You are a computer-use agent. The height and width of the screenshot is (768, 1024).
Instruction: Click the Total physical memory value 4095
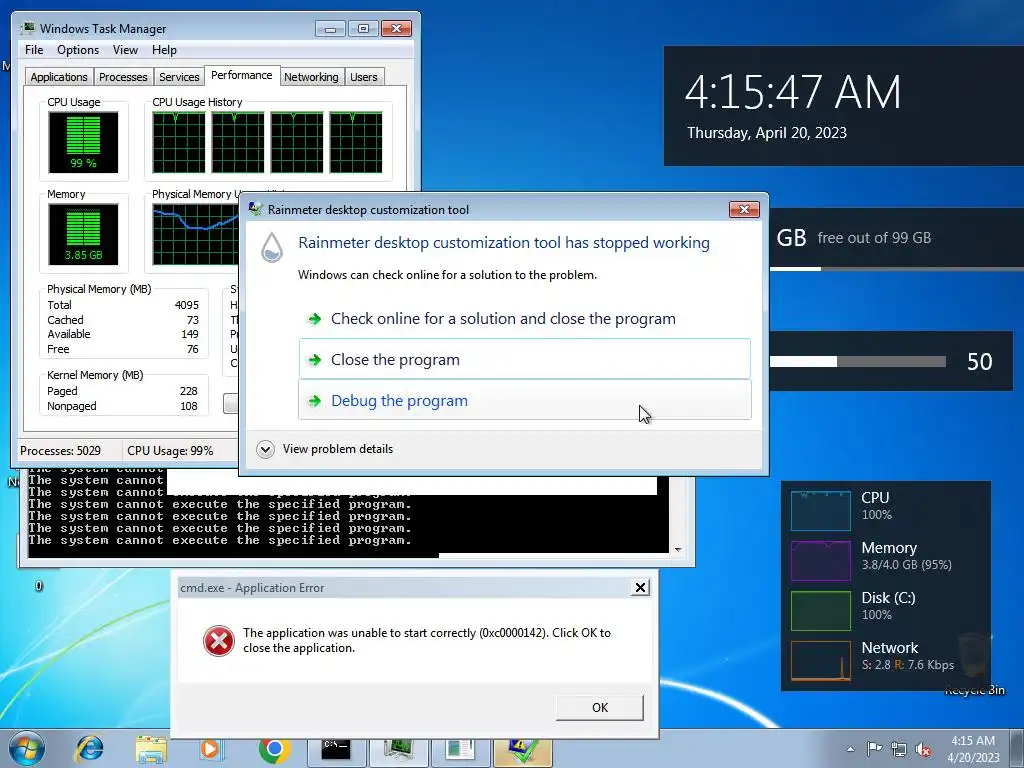(x=187, y=305)
